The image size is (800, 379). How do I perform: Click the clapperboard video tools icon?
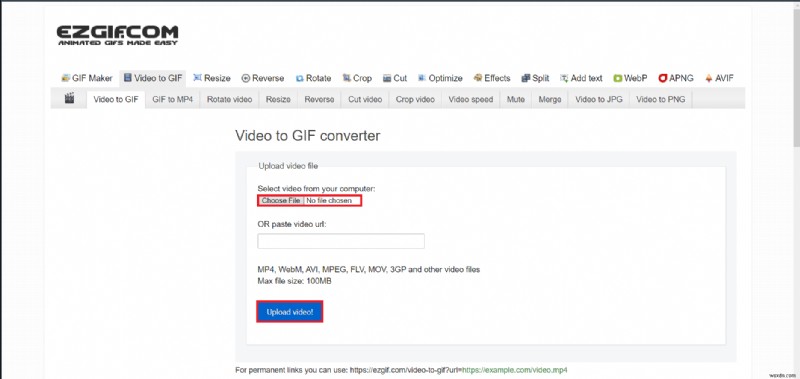coord(69,98)
